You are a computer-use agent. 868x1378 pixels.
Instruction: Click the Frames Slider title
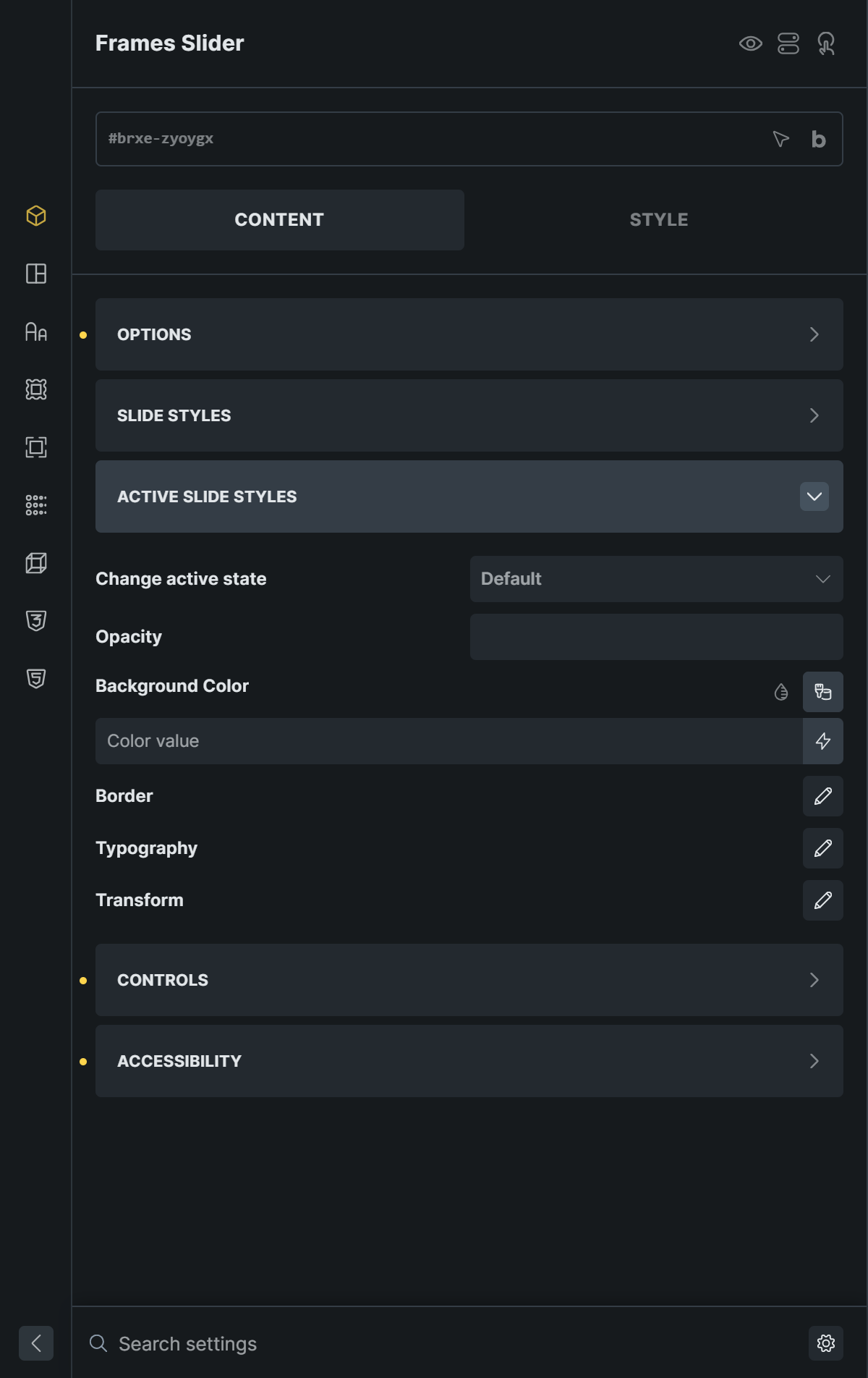(x=170, y=43)
